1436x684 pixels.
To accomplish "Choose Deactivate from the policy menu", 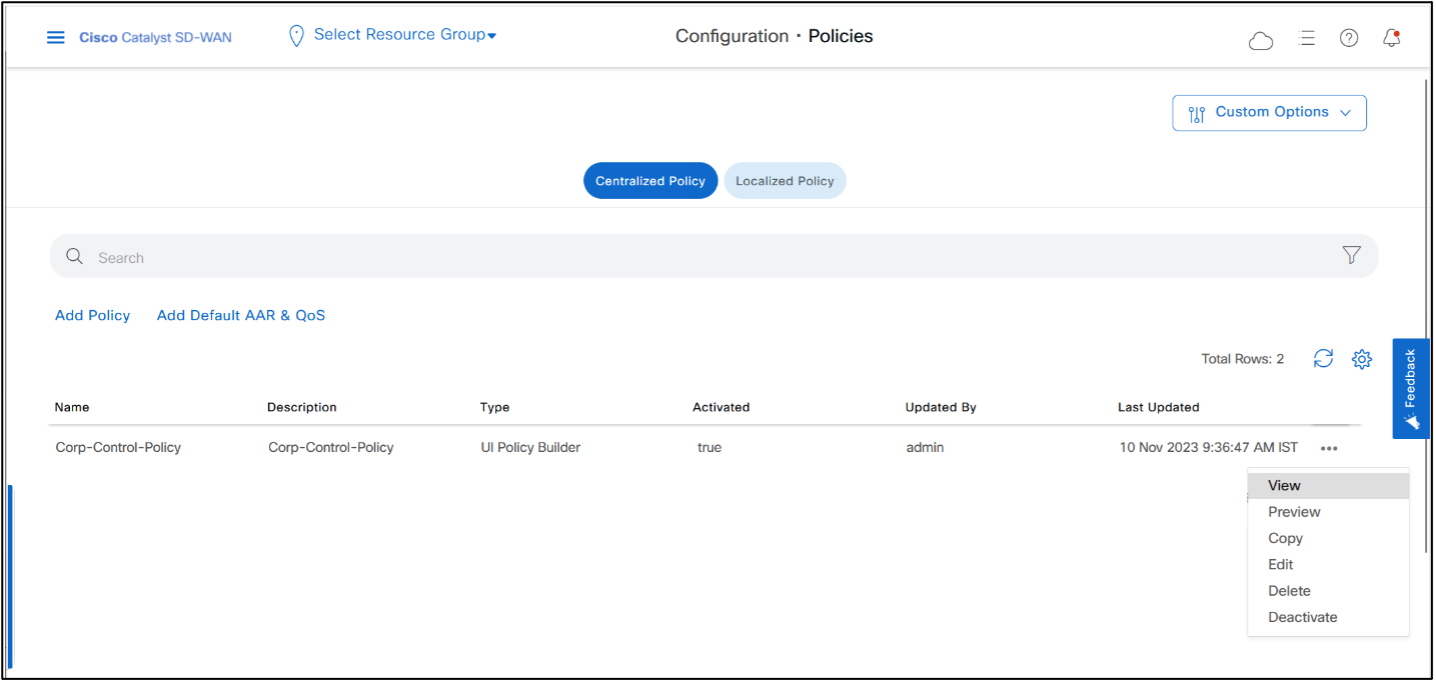I will [x=1302, y=617].
